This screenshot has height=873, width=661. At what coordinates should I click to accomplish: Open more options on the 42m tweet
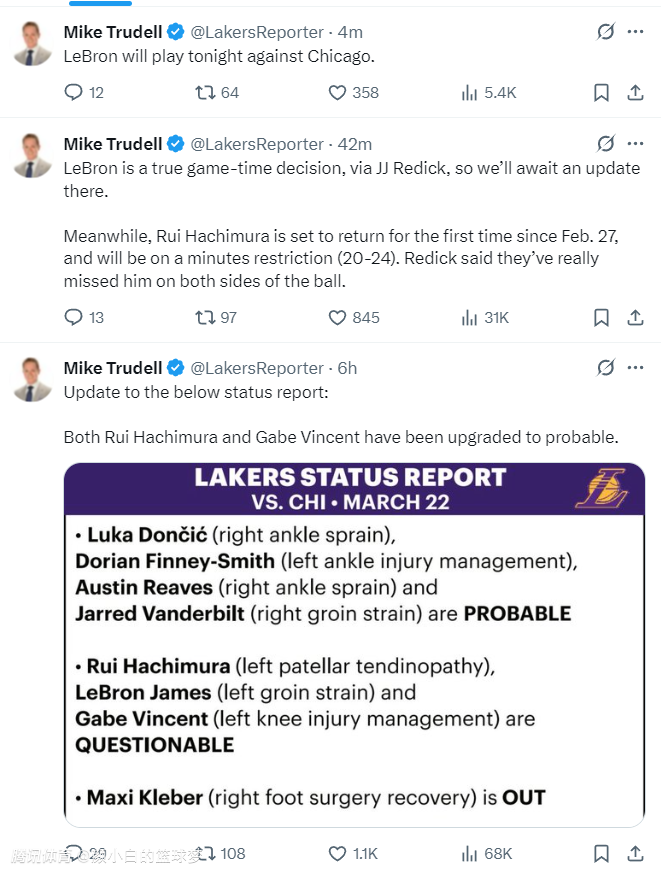coord(635,143)
